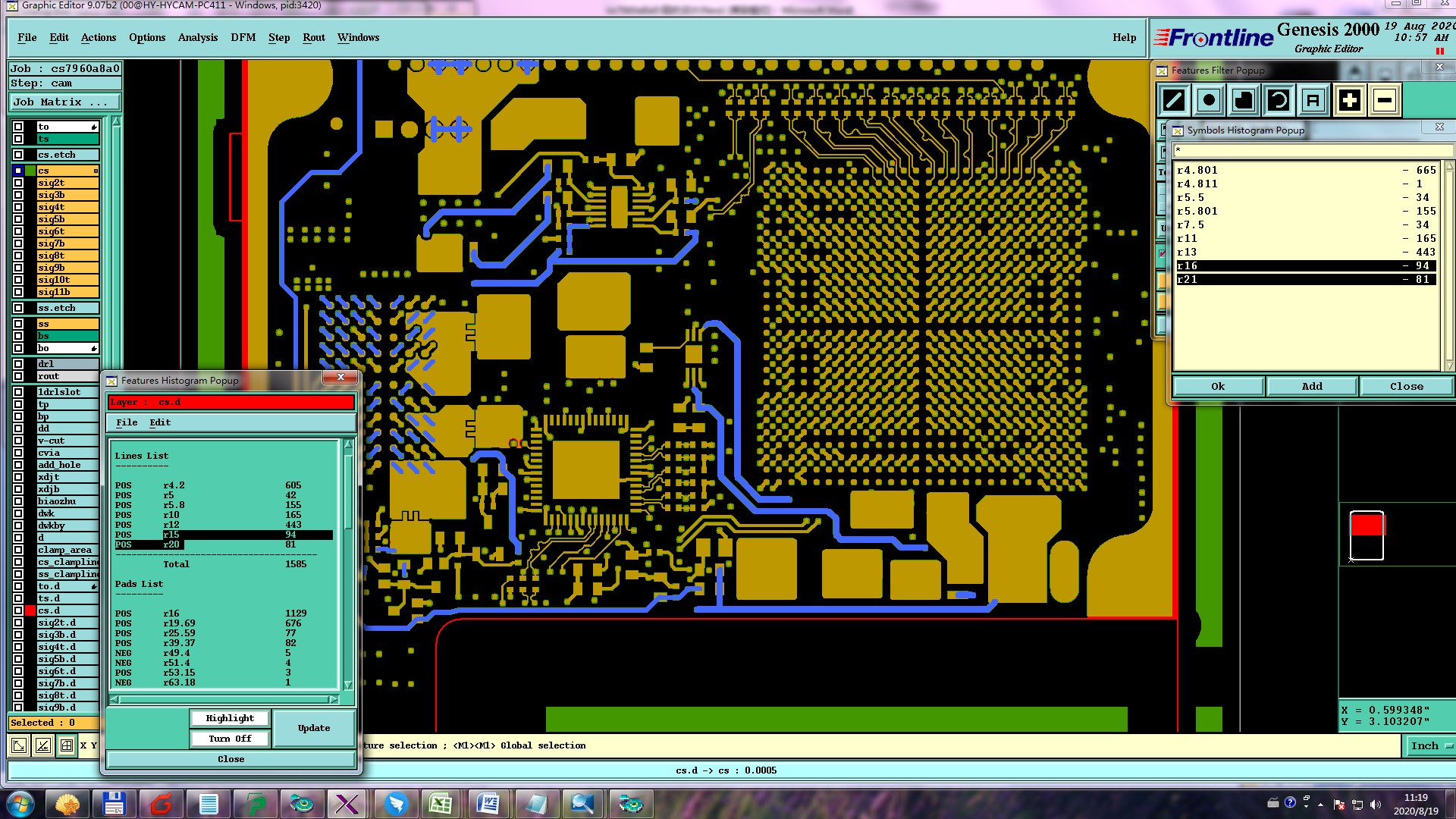The height and width of the screenshot is (819, 1456).
Task: Click the Highlight button
Action: point(230,718)
